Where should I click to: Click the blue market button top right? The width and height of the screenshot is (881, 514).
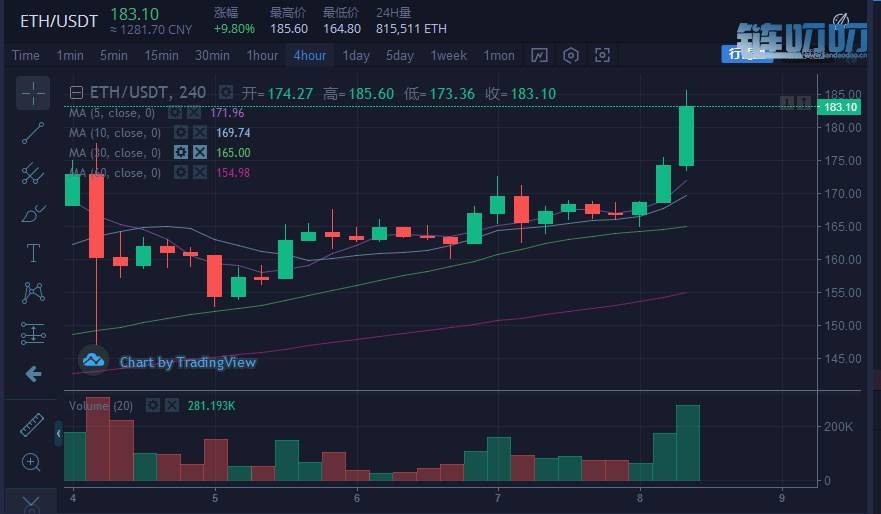(x=747, y=53)
